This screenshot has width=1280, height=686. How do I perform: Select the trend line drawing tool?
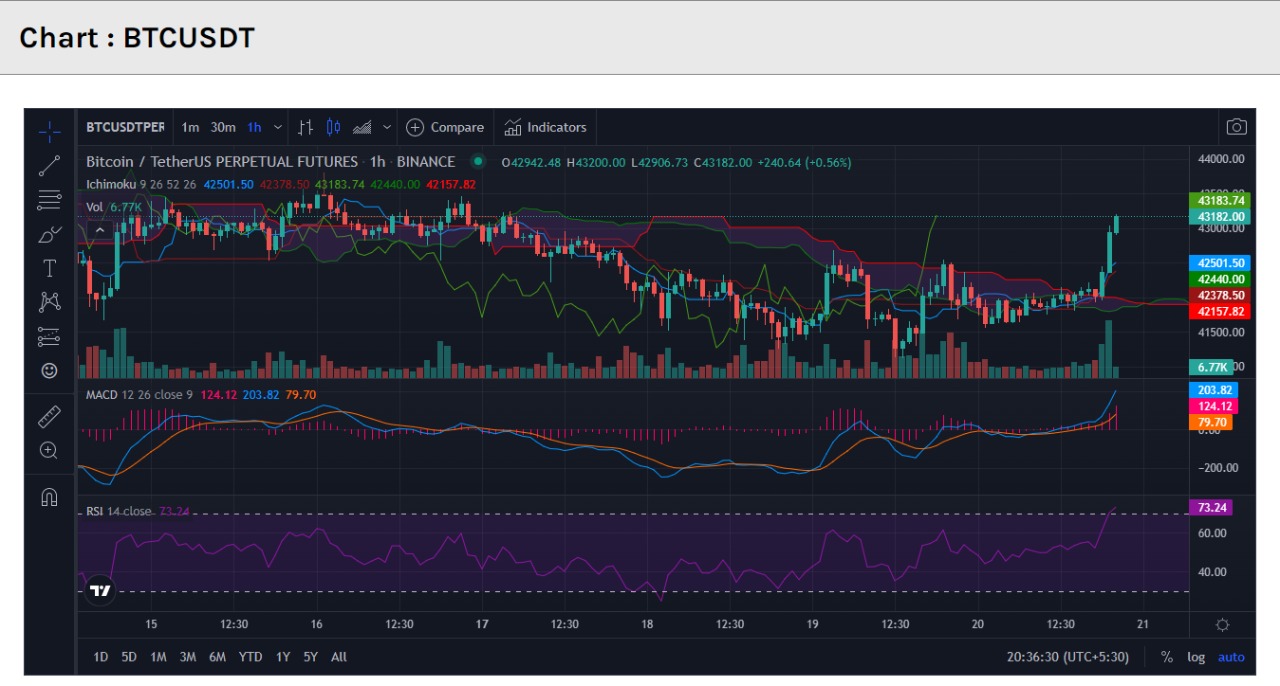(x=49, y=166)
